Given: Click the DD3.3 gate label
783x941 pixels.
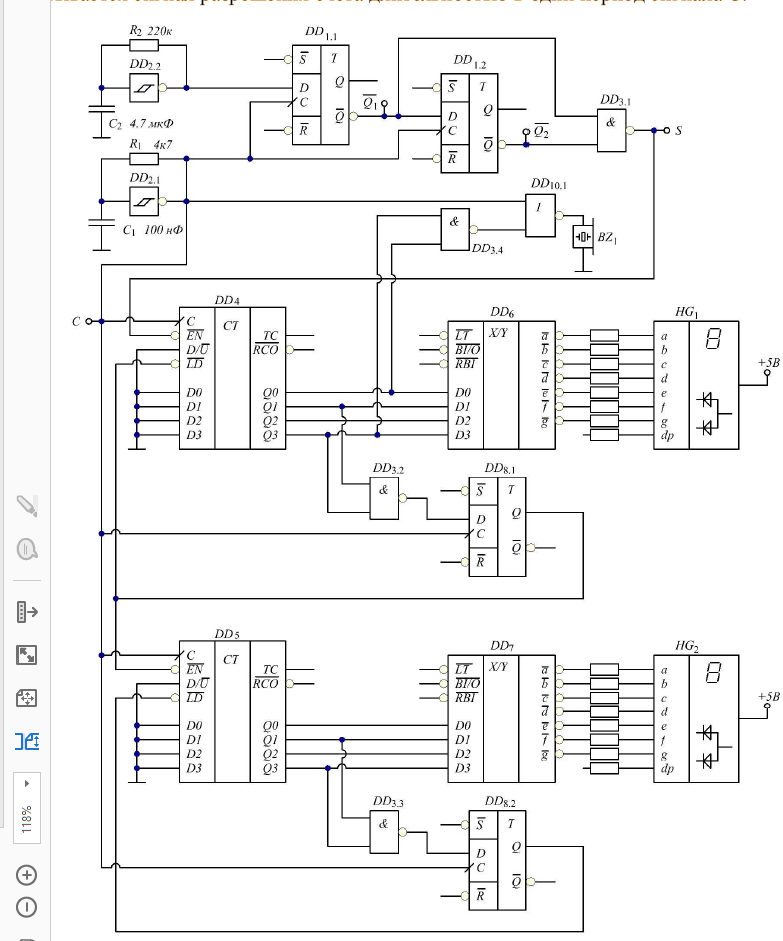Looking at the screenshot, I should (388, 802).
